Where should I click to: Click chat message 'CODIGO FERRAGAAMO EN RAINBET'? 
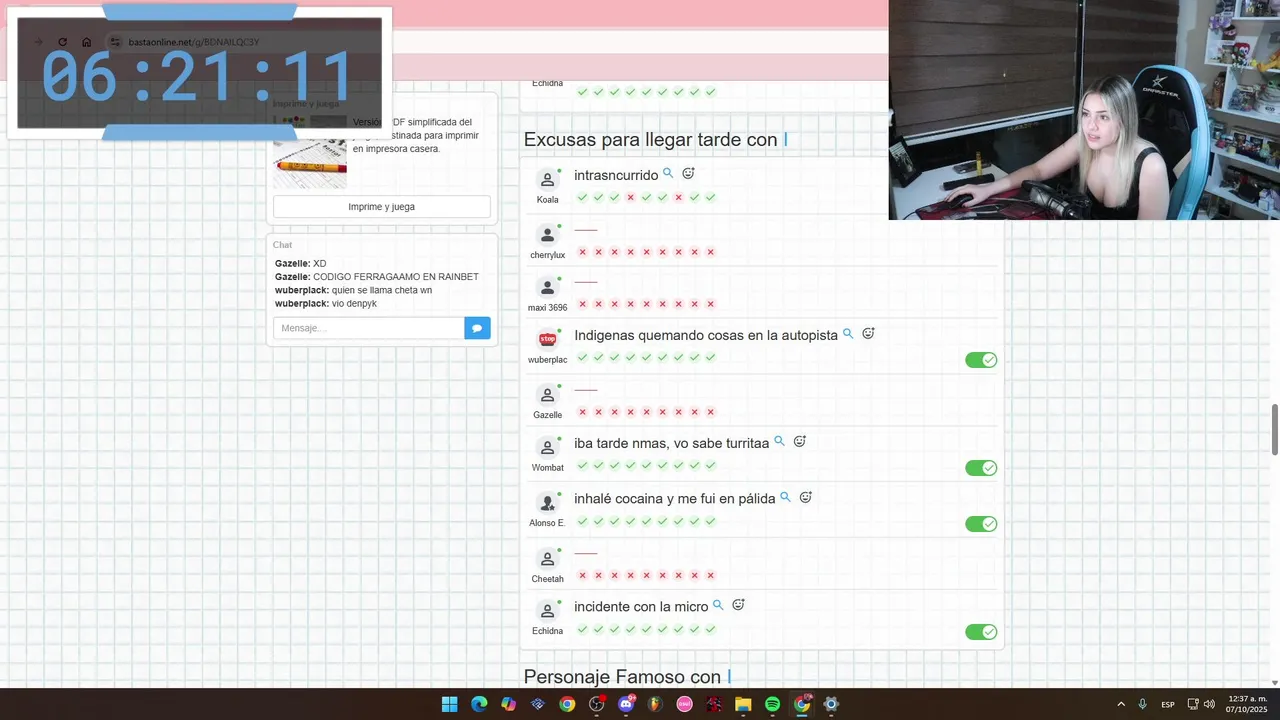point(396,277)
